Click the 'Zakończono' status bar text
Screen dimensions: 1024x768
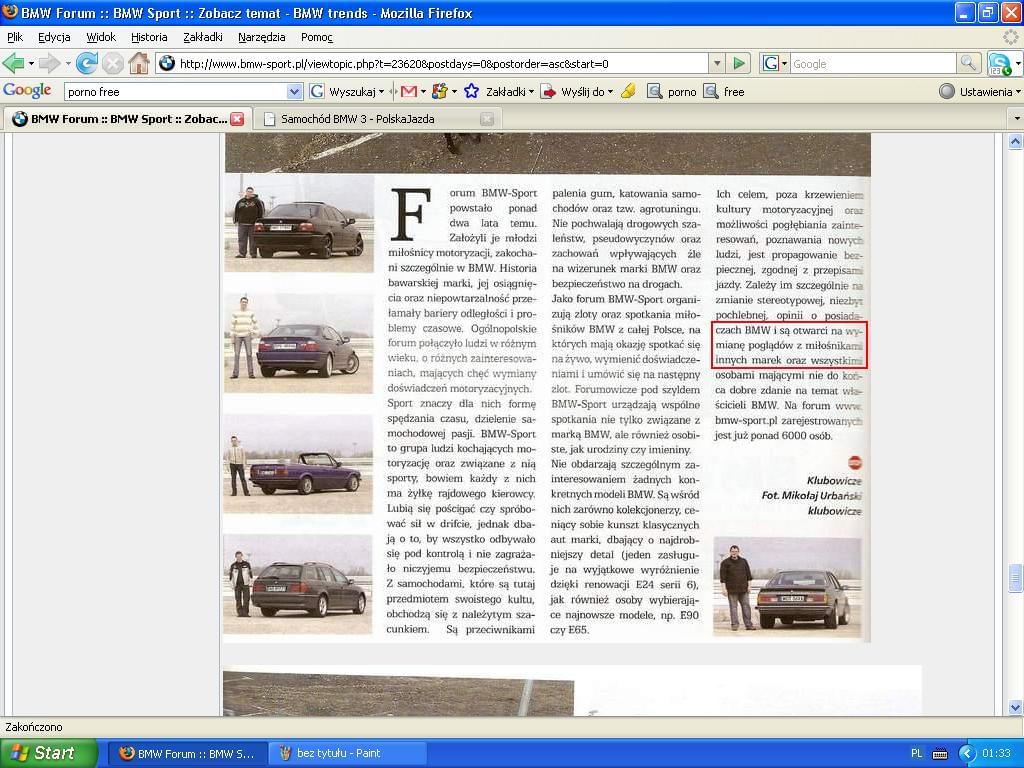[34, 727]
